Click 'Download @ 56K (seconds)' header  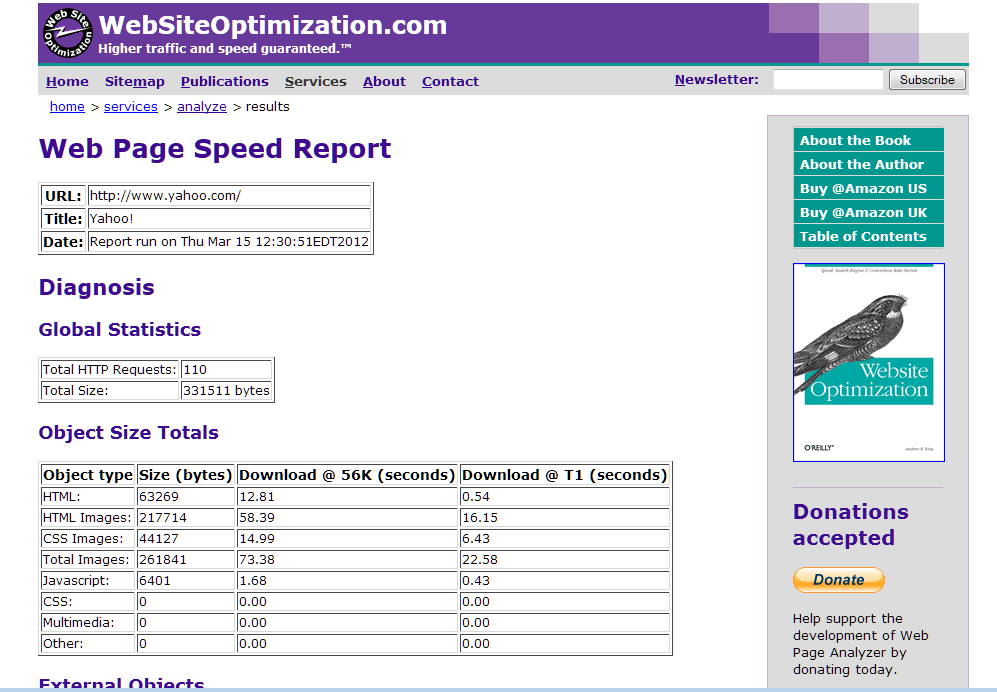point(347,474)
